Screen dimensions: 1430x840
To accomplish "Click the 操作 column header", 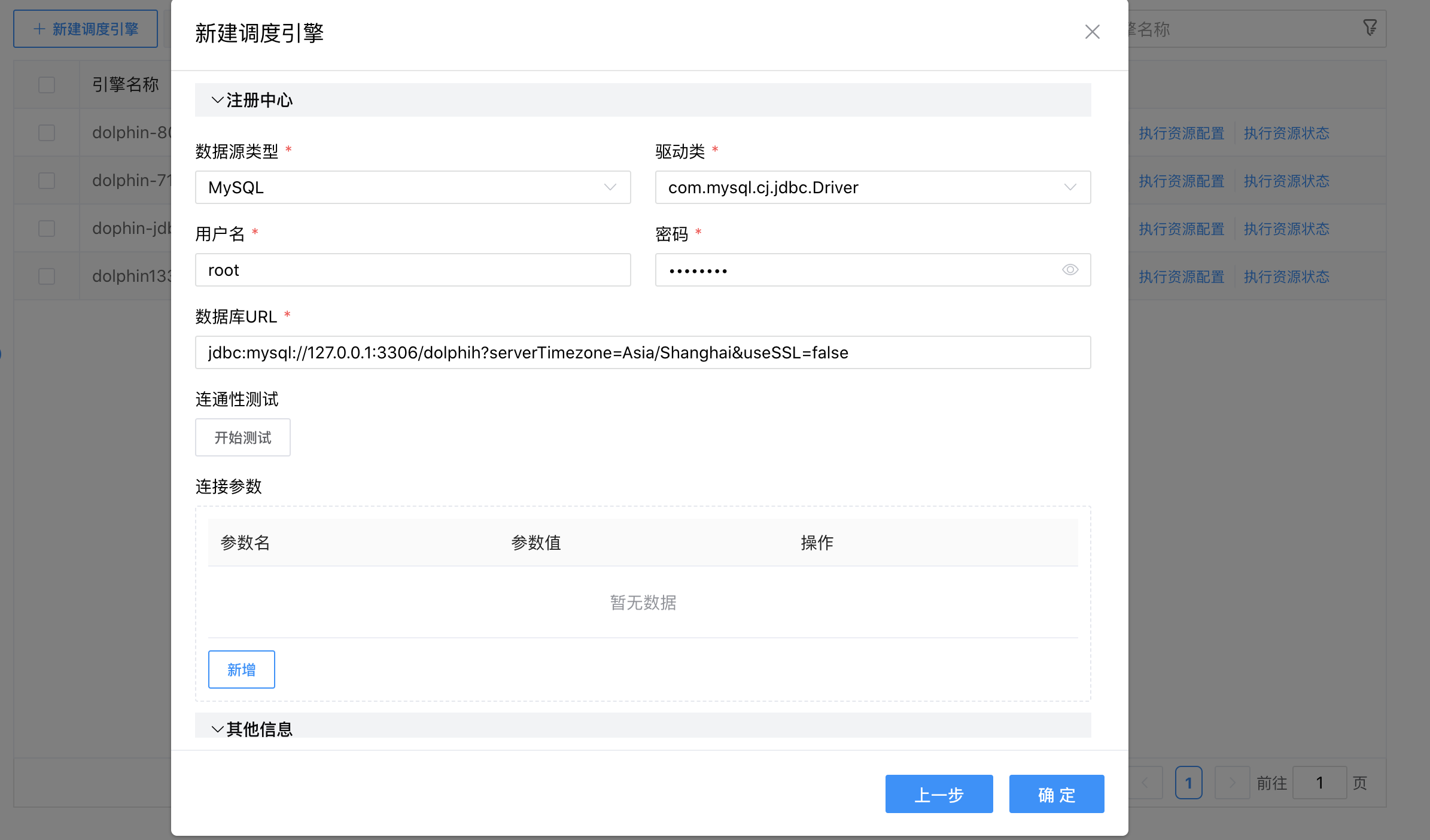I will pos(817,543).
